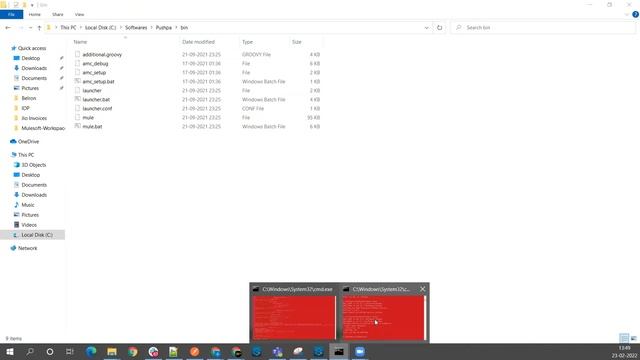640x360 pixels.
Task: Open taskbar clock and date
Action: click(624, 351)
